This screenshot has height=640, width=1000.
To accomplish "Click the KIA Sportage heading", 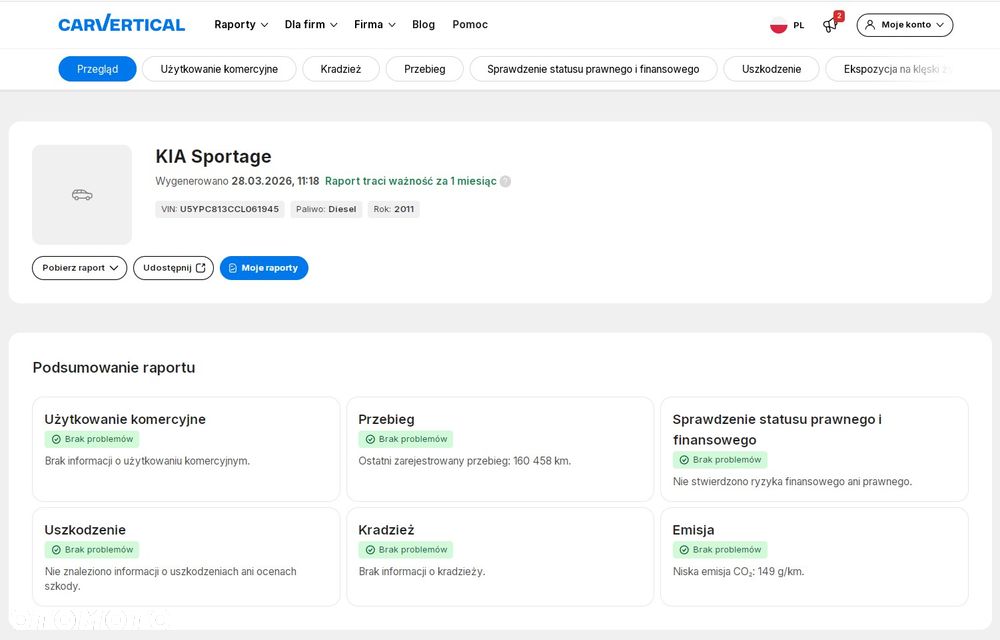I will (x=213, y=156).
